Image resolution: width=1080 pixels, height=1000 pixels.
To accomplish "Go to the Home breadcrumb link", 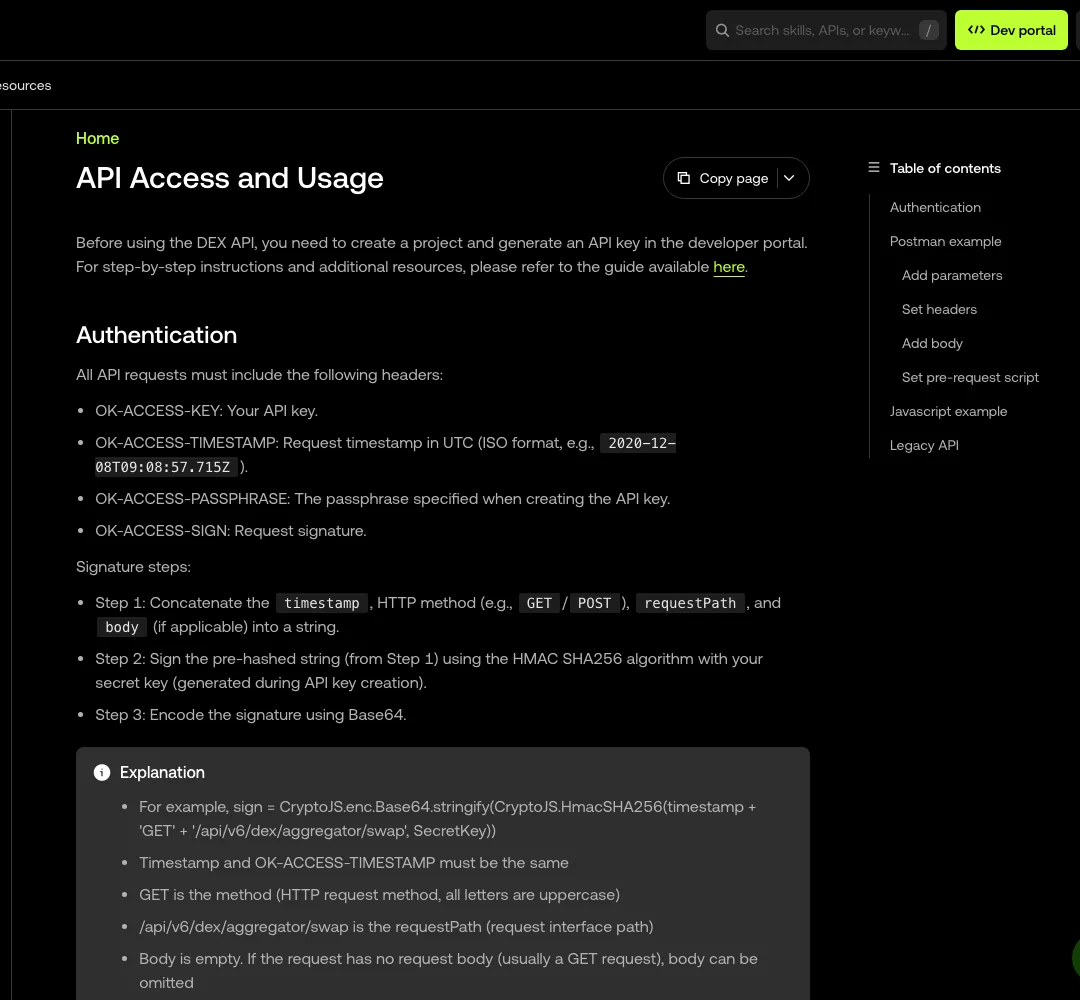I will pos(97,138).
